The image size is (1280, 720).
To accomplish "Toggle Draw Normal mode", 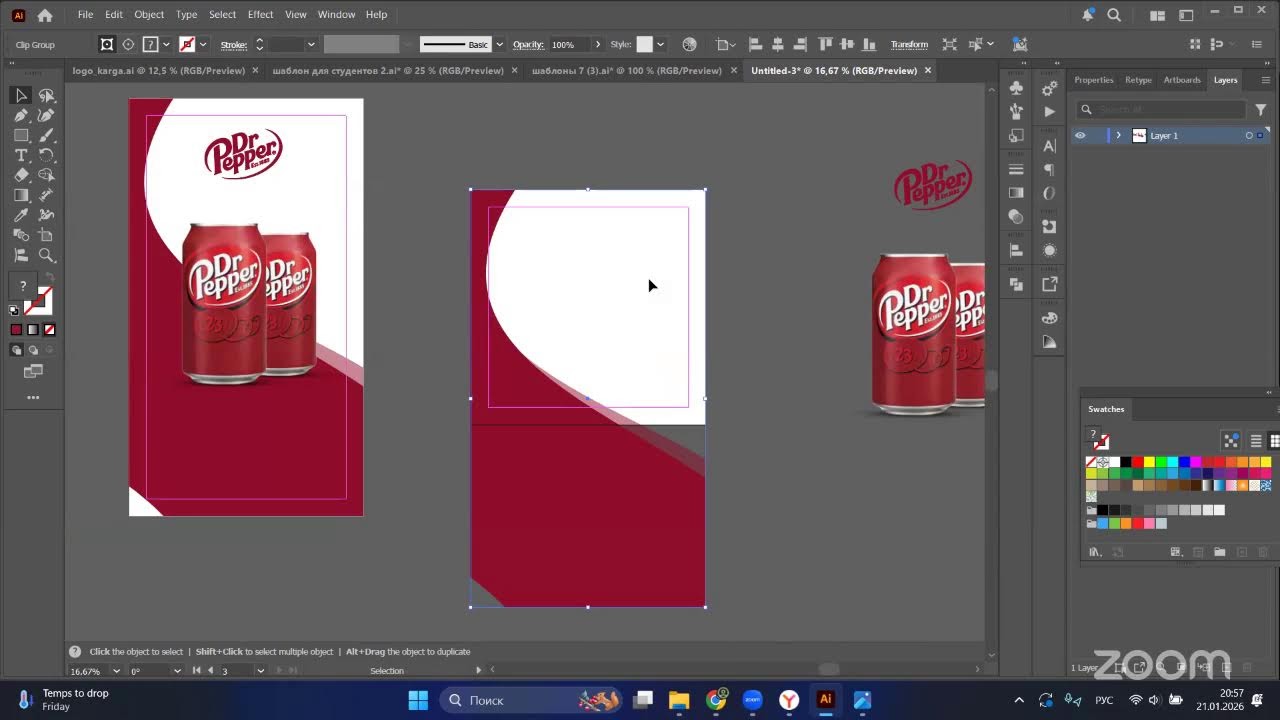I will coord(16,350).
